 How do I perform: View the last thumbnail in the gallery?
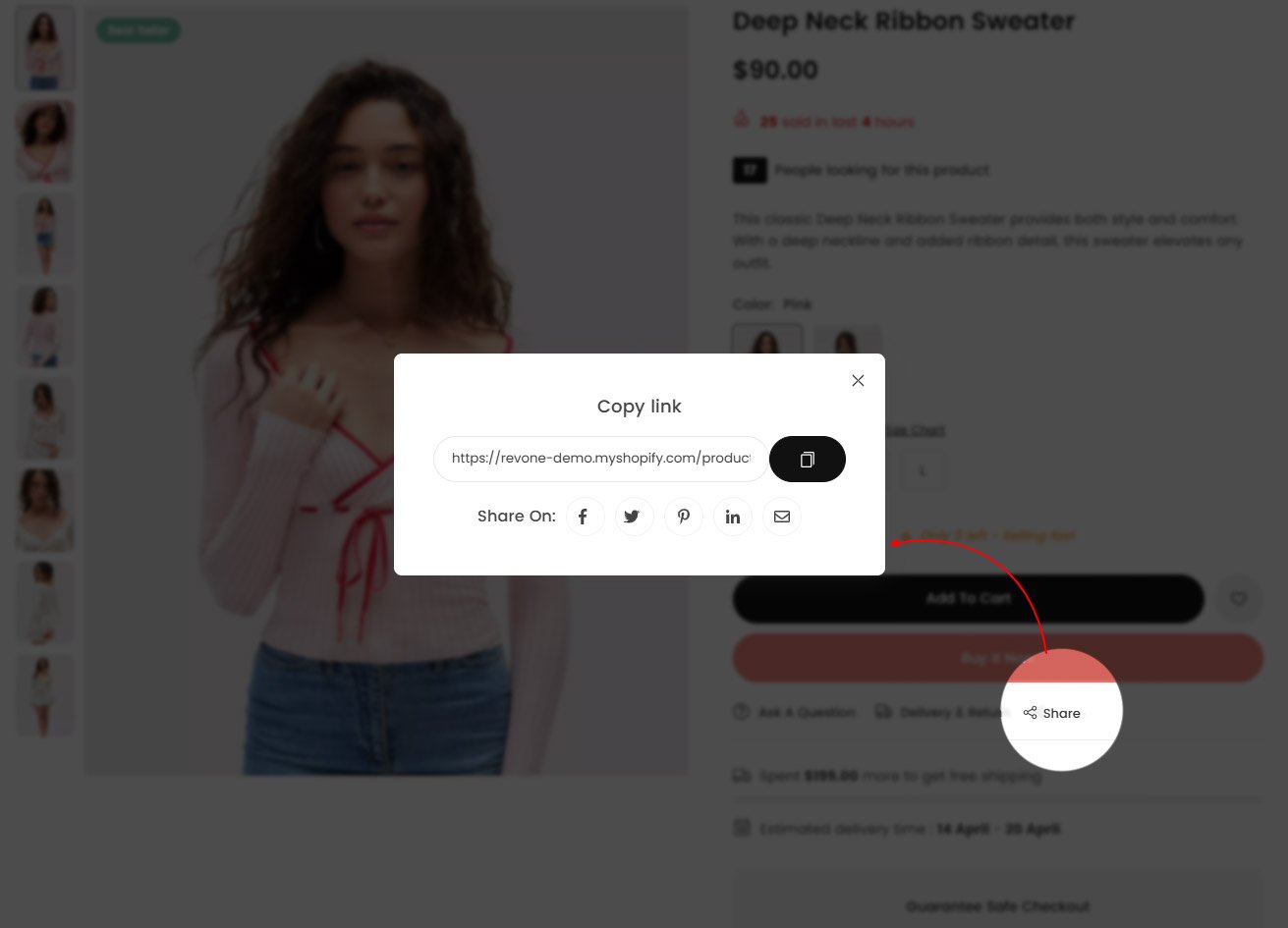[x=44, y=695]
